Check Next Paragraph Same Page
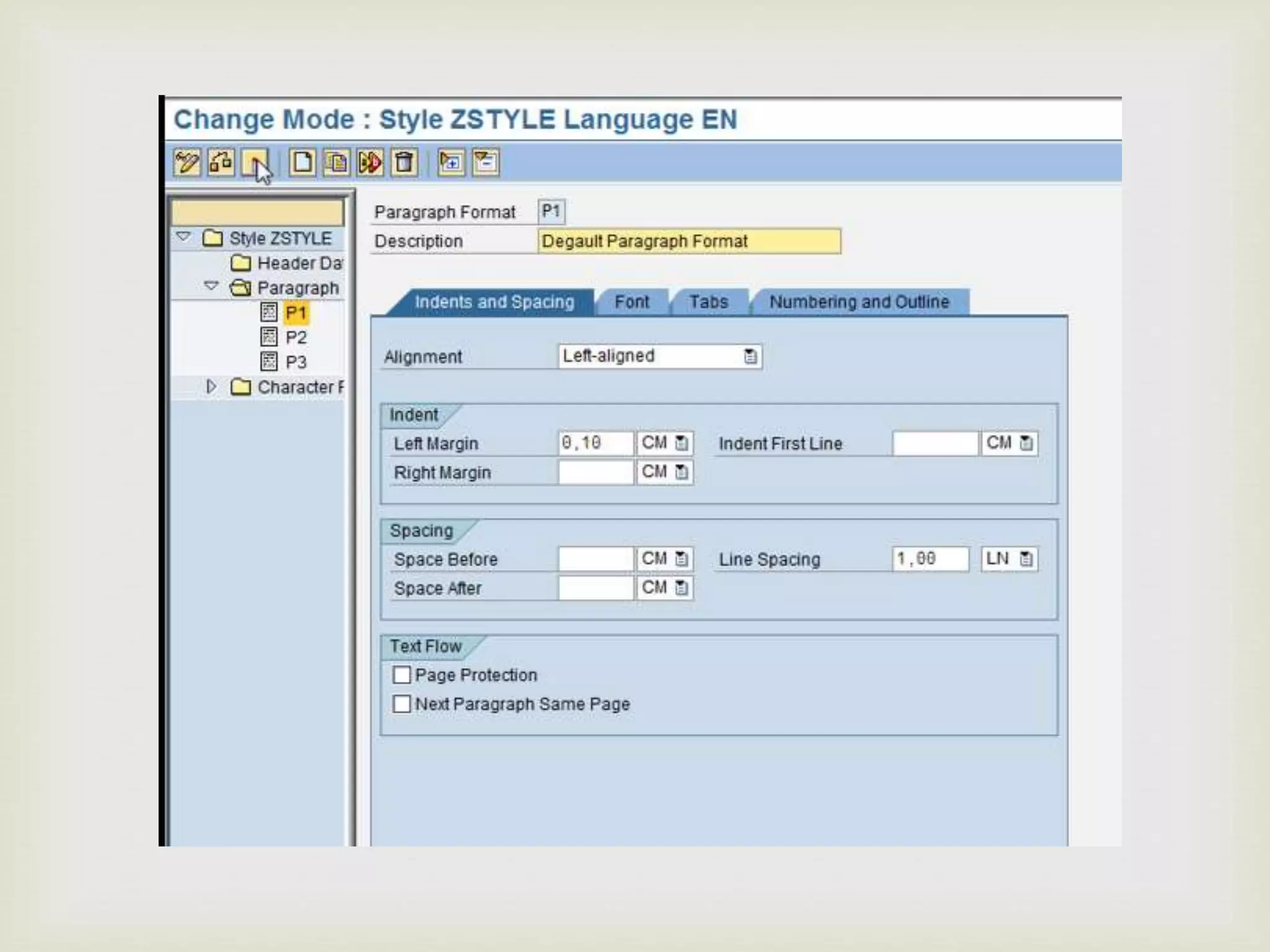This screenshot has height=952, width=1270. (402, 704)
